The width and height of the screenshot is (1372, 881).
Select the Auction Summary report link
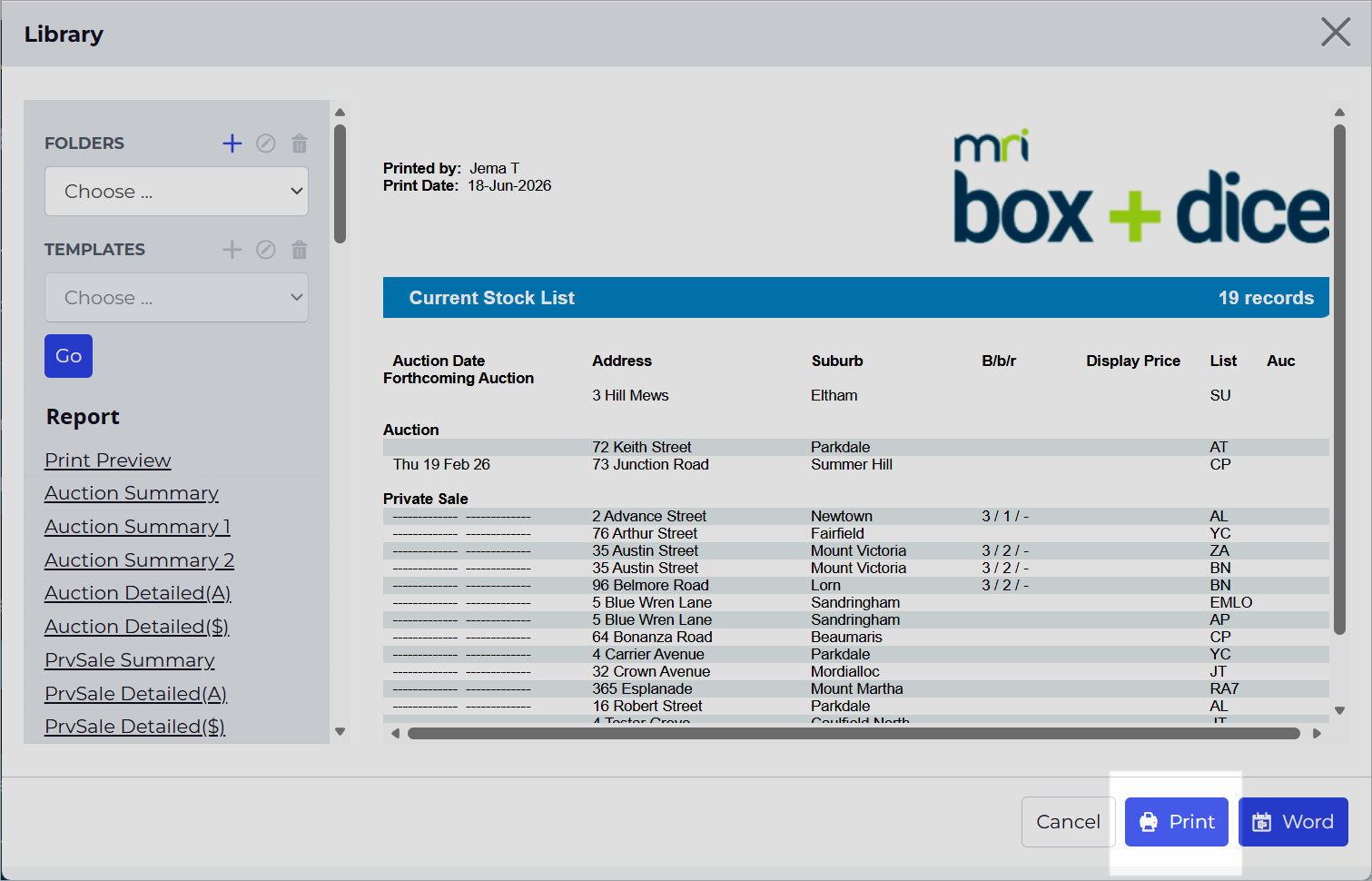point(132,493)
